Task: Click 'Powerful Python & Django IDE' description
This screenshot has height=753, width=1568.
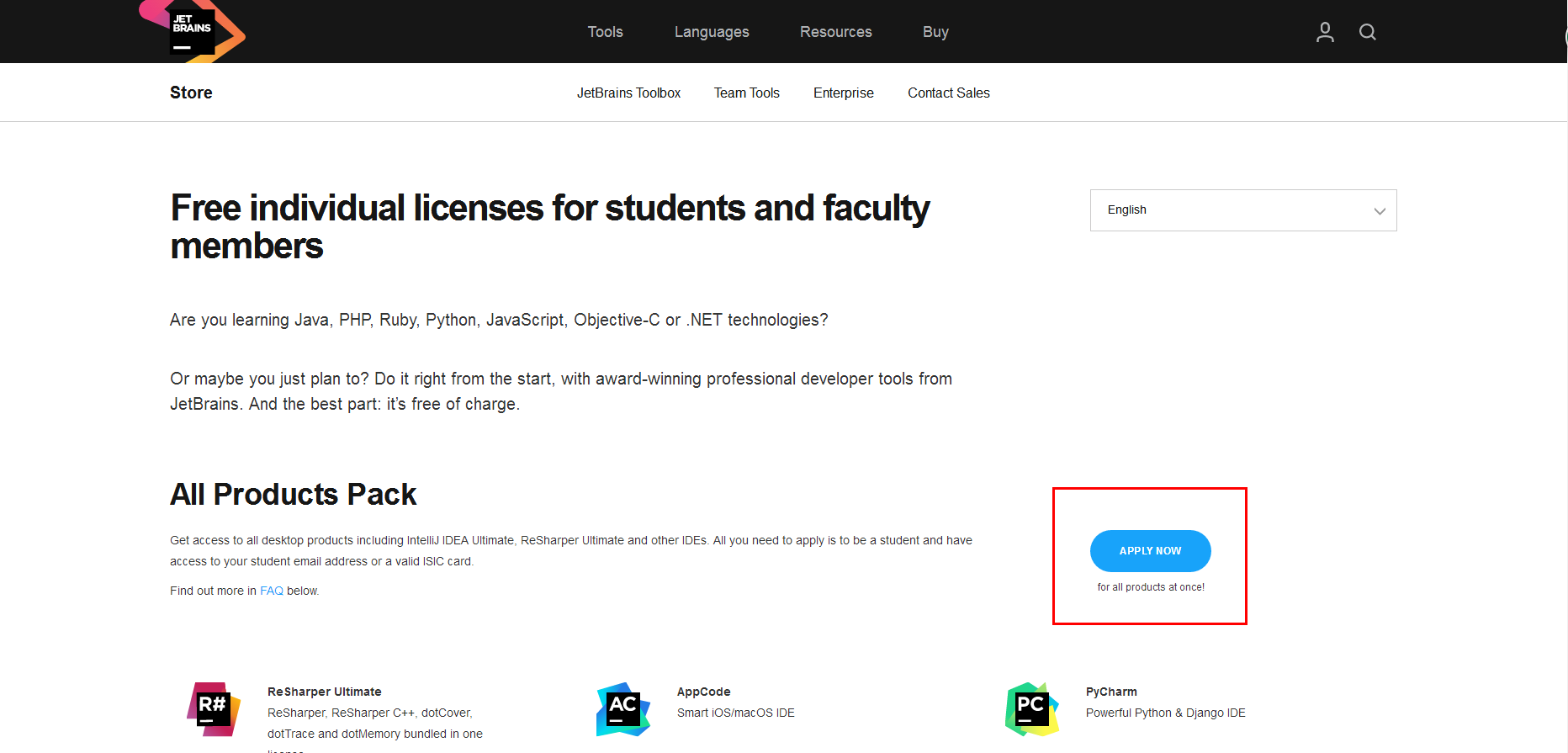Action: (1166, 713)
